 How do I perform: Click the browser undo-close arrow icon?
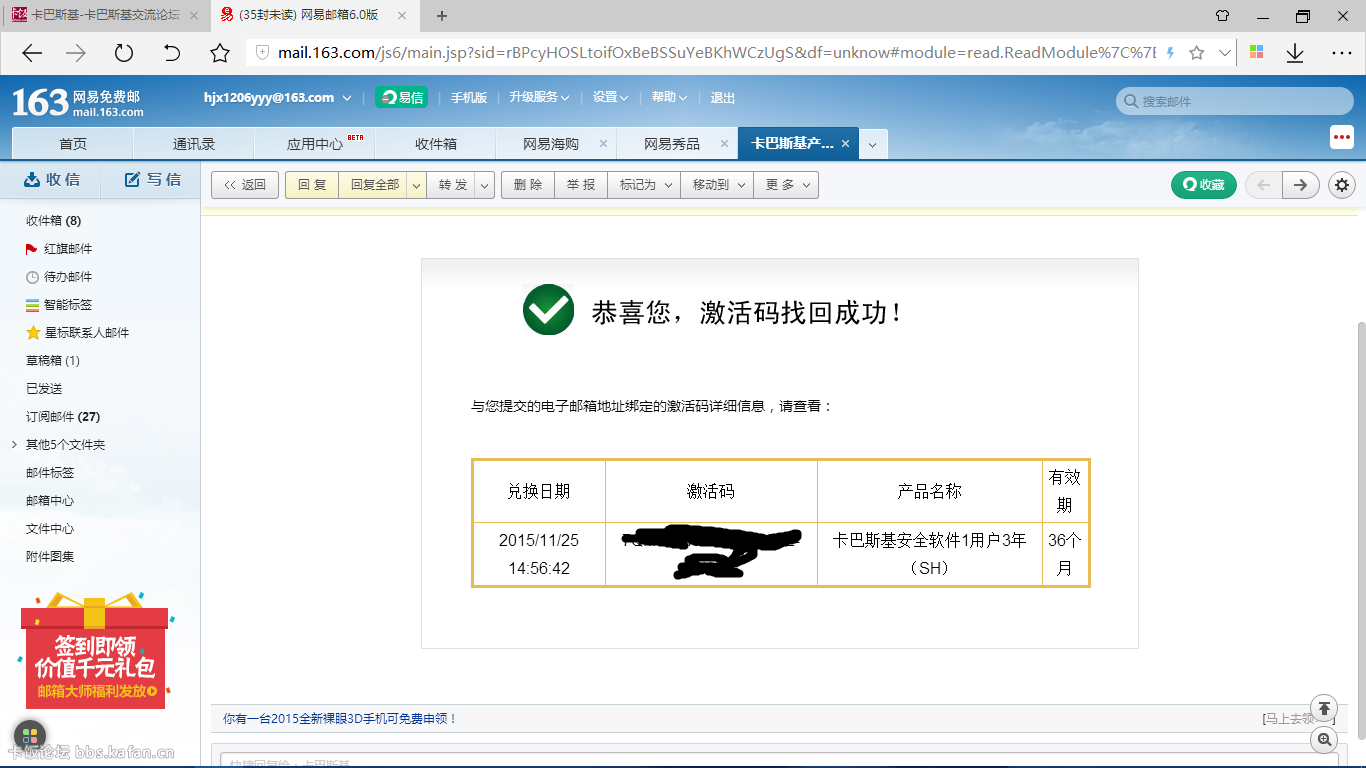click(172, 53)
